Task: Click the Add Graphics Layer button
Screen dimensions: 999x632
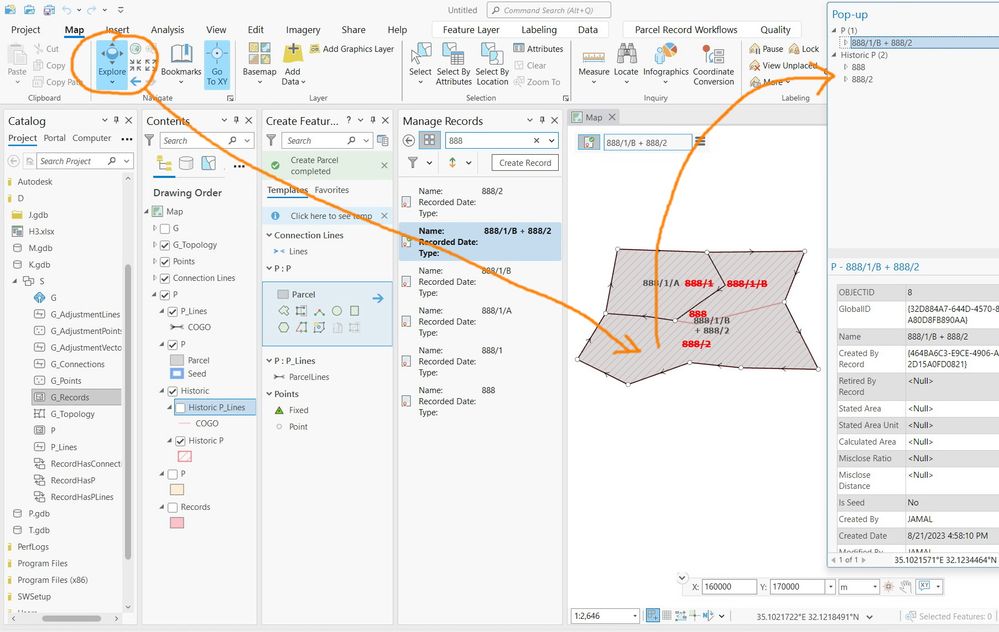Action: pyautogui.click(x=352, y=49)
